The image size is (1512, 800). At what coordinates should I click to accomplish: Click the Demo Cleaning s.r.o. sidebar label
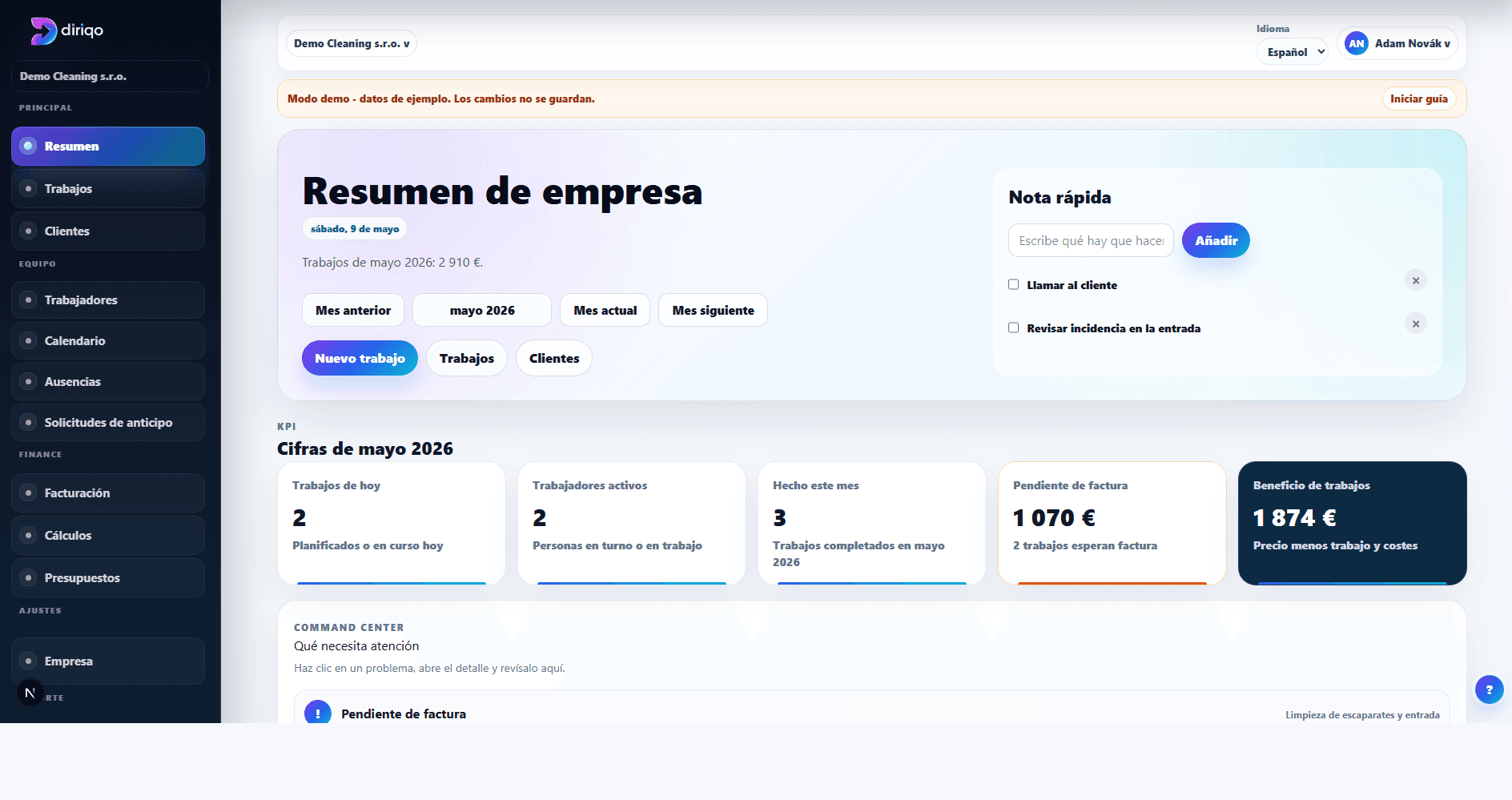110,76
